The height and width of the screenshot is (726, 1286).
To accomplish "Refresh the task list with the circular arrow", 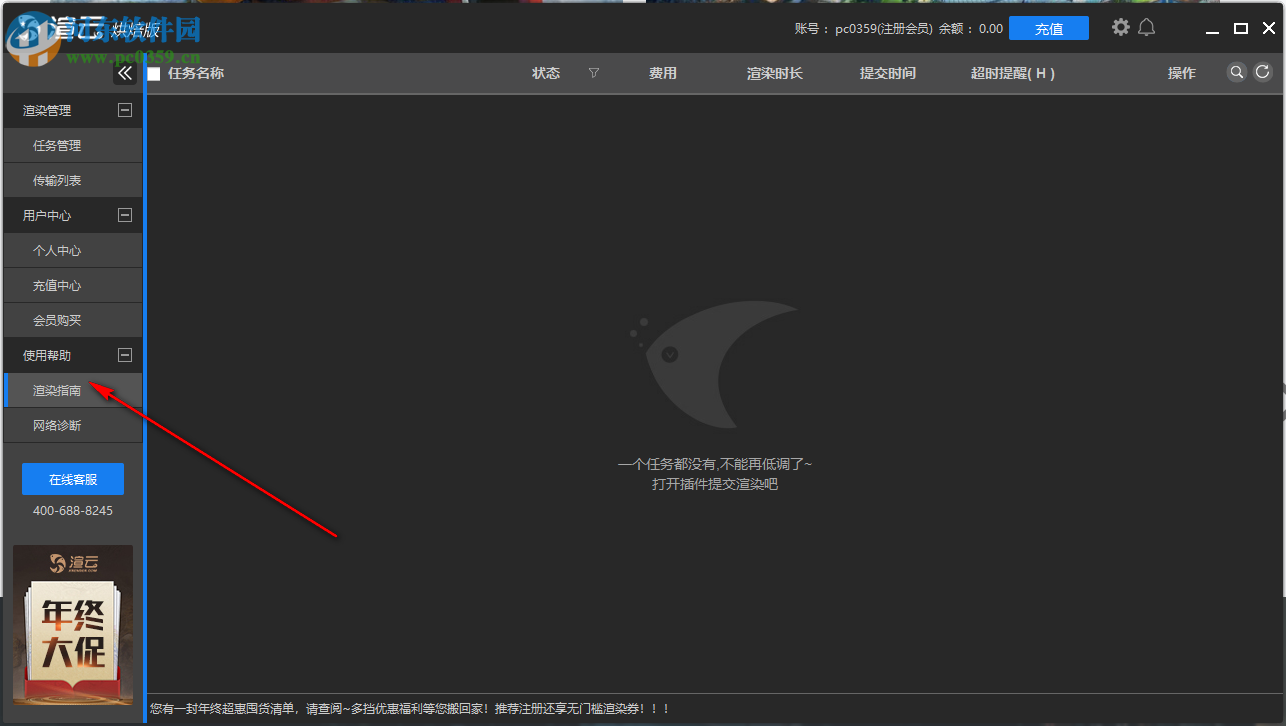I will tap(1262, 72).
